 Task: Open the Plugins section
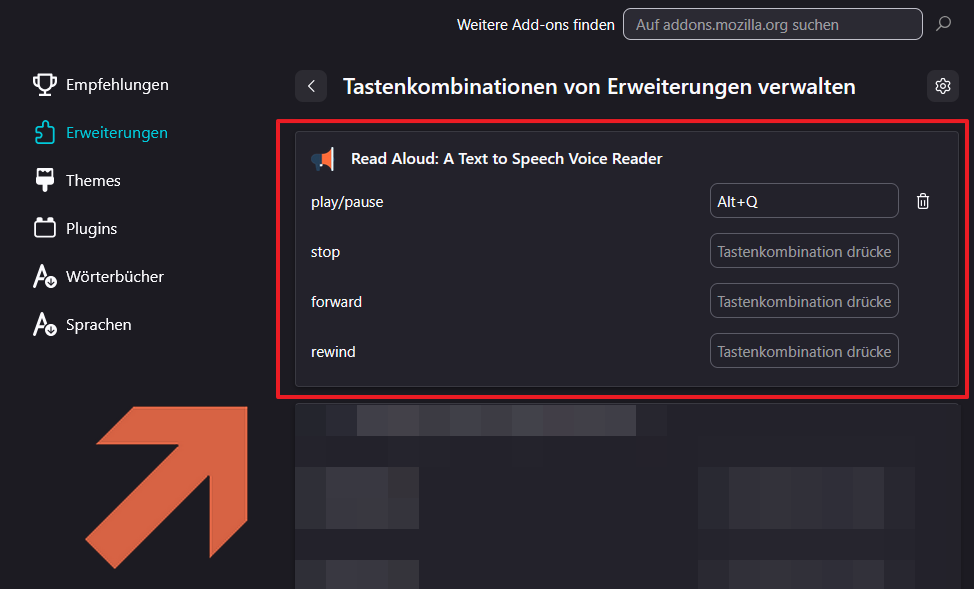pos(76,228)
